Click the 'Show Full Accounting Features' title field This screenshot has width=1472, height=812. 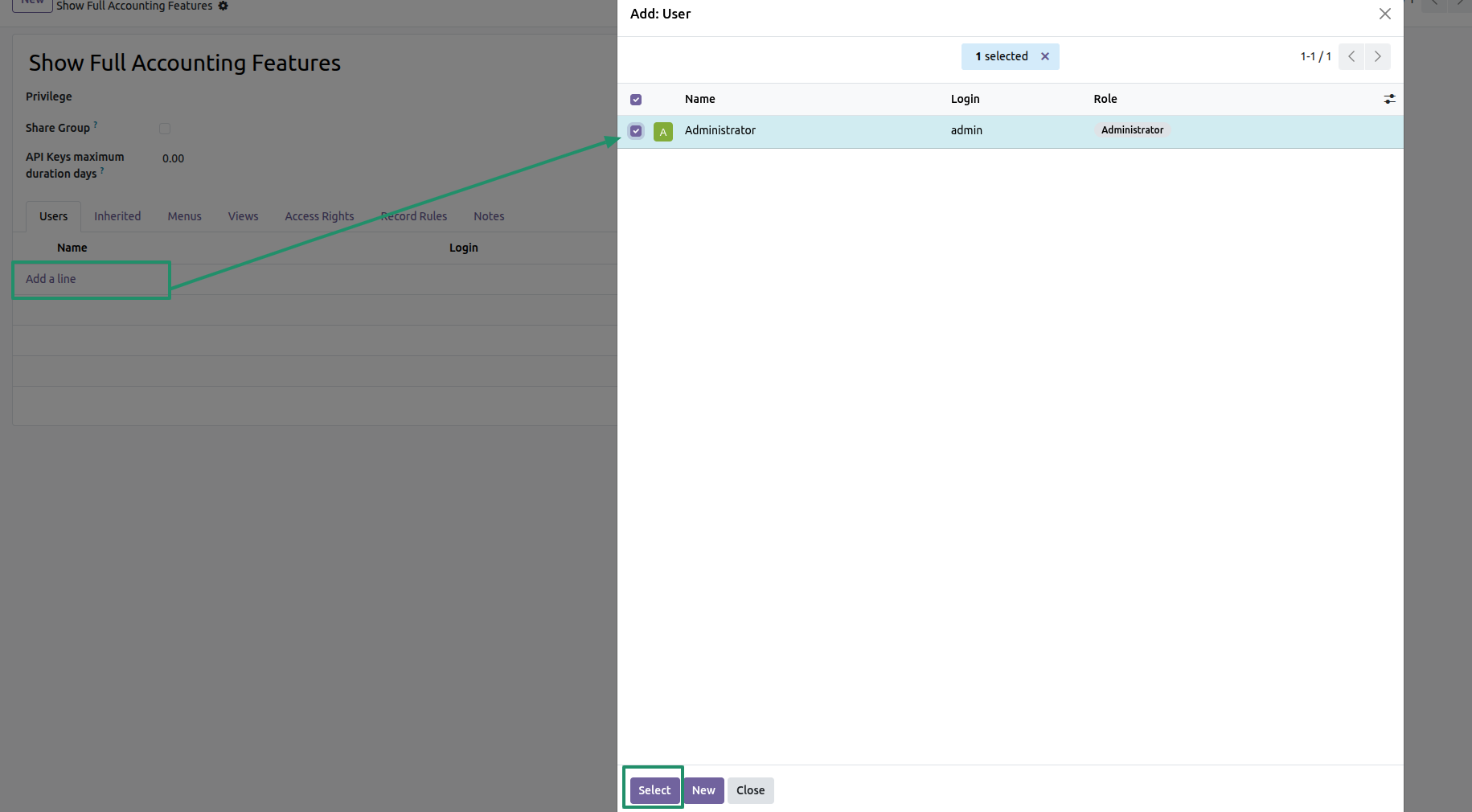tap(185, 63)
